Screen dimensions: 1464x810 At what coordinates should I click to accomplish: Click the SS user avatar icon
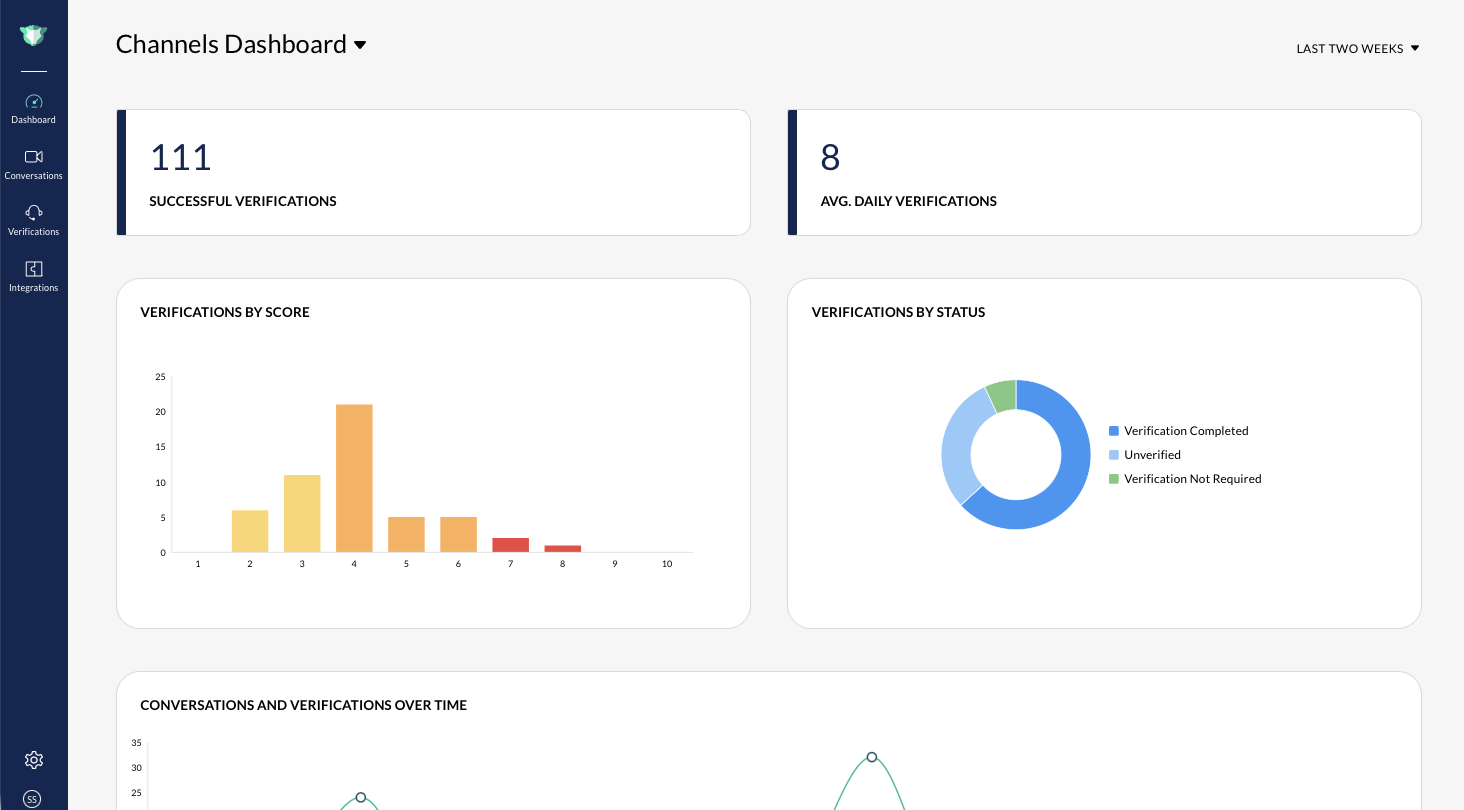[x=33, y=799]
